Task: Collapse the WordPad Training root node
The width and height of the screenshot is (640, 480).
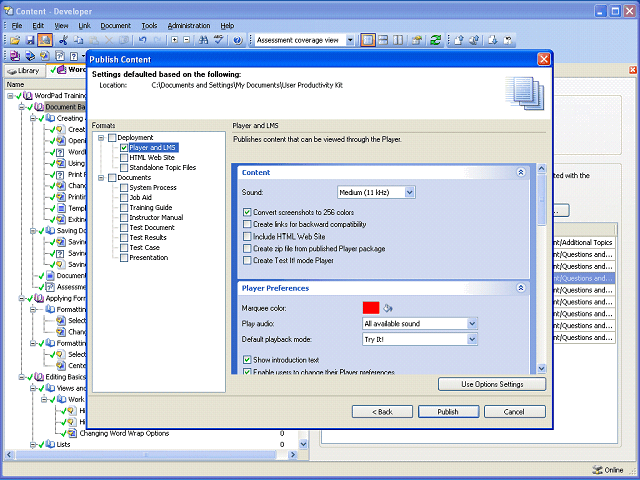Action: tap(10, 96)
